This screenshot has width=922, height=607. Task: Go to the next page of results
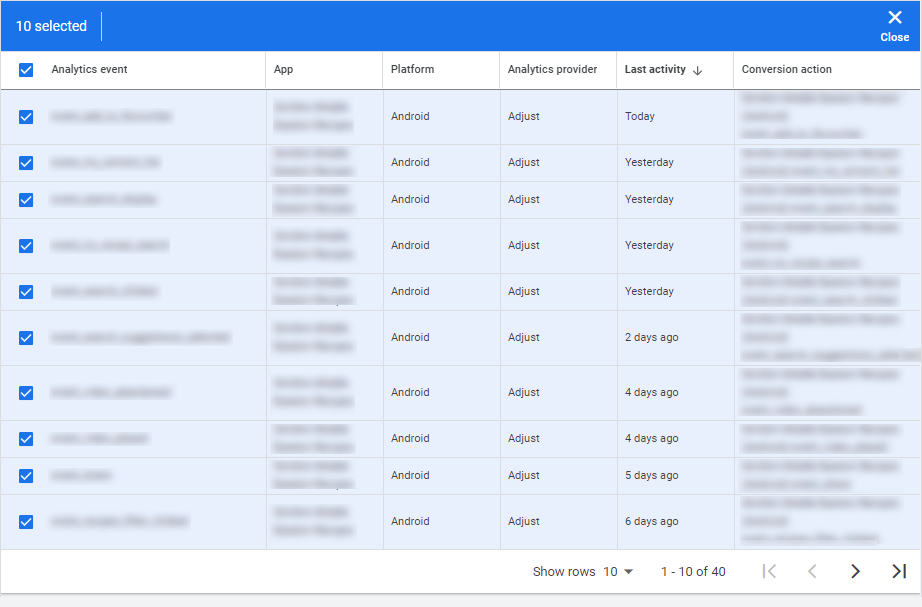pos(855,571)
